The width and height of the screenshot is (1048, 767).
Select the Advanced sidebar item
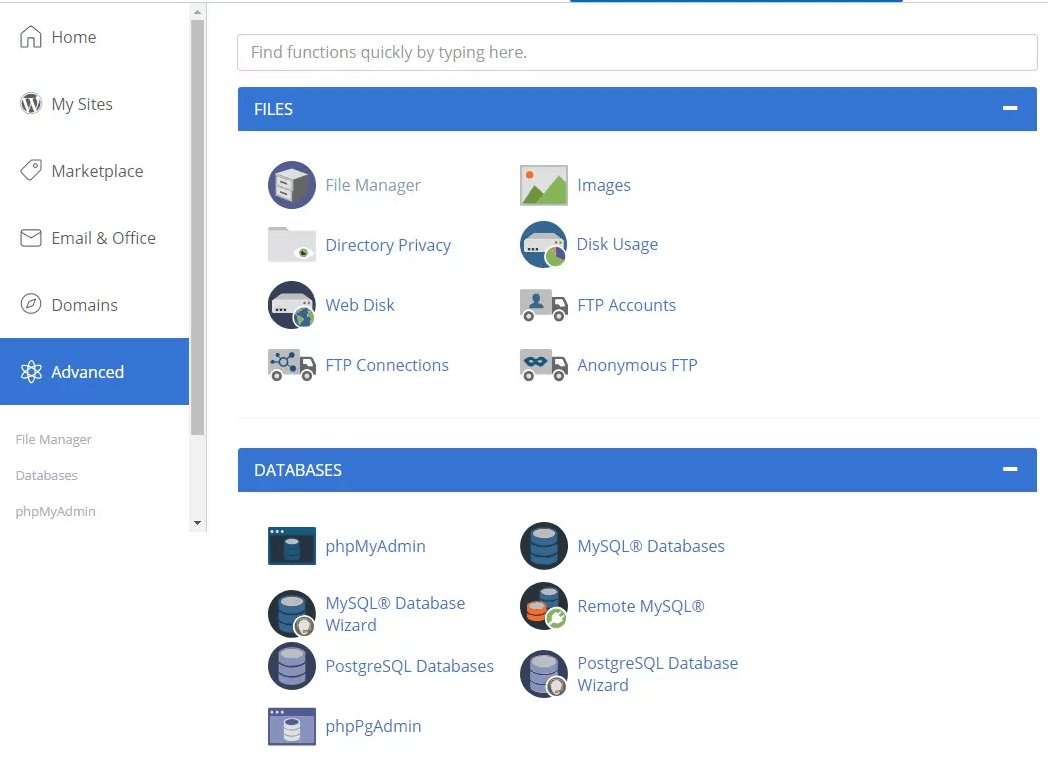click(x=94, y=371)
